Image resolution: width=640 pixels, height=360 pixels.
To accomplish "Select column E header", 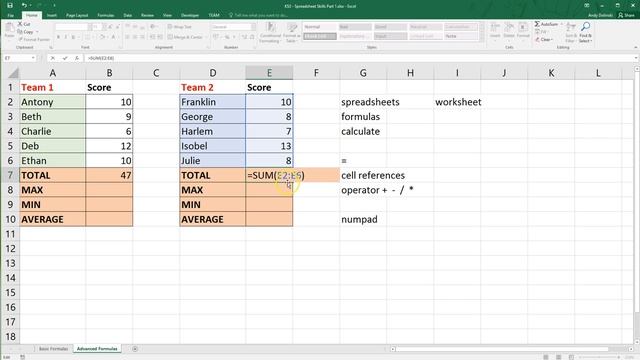I will pyautogui.click(x=269, y=73).
